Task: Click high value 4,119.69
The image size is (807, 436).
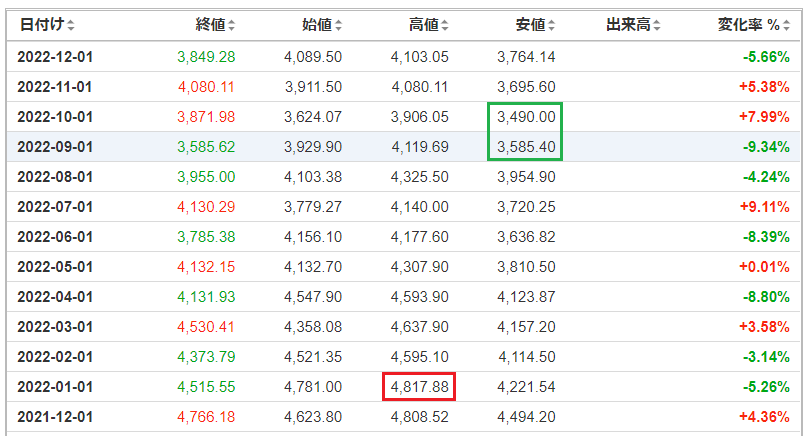Action: point(419,147)
